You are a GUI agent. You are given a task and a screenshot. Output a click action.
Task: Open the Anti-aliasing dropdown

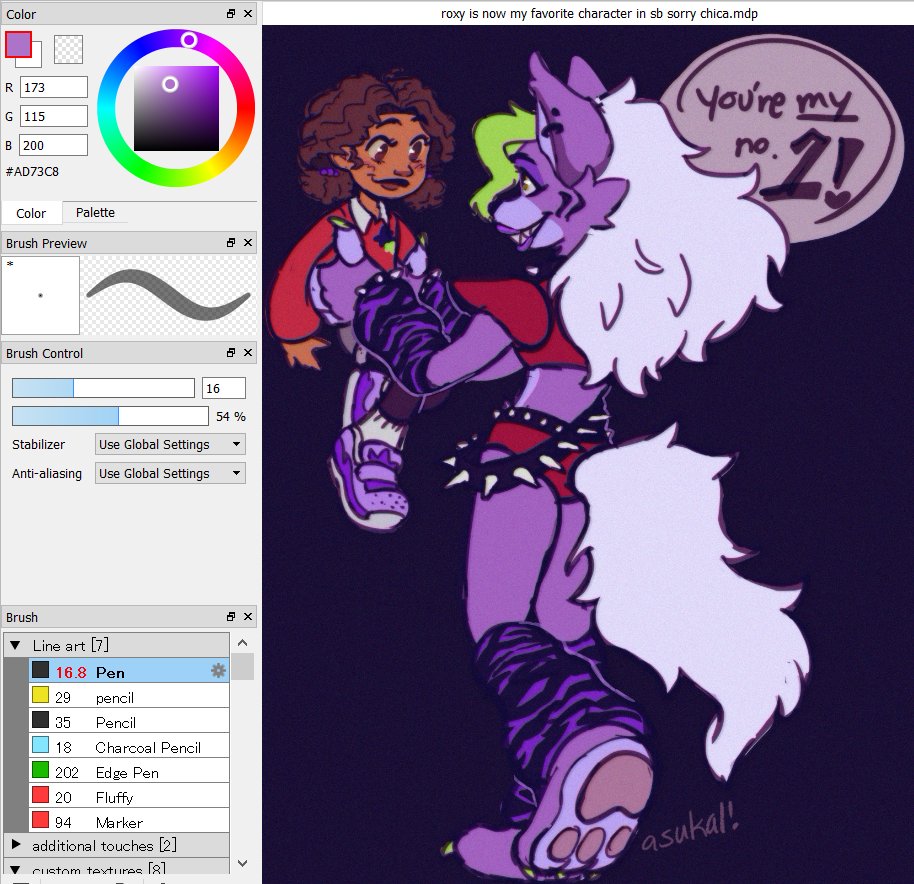click(x=170, y=473)
